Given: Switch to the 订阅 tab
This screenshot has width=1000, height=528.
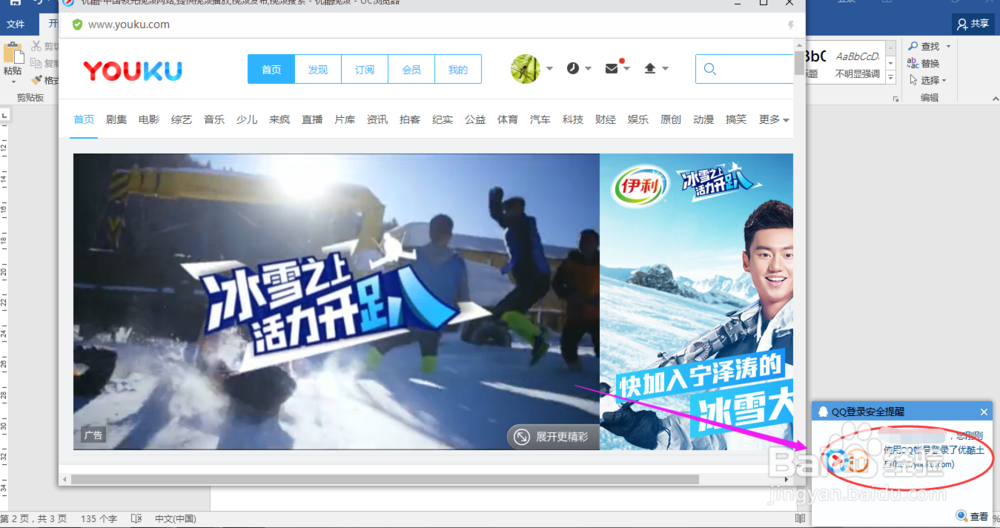Looking at the screenshot, I should click(364, 69).
